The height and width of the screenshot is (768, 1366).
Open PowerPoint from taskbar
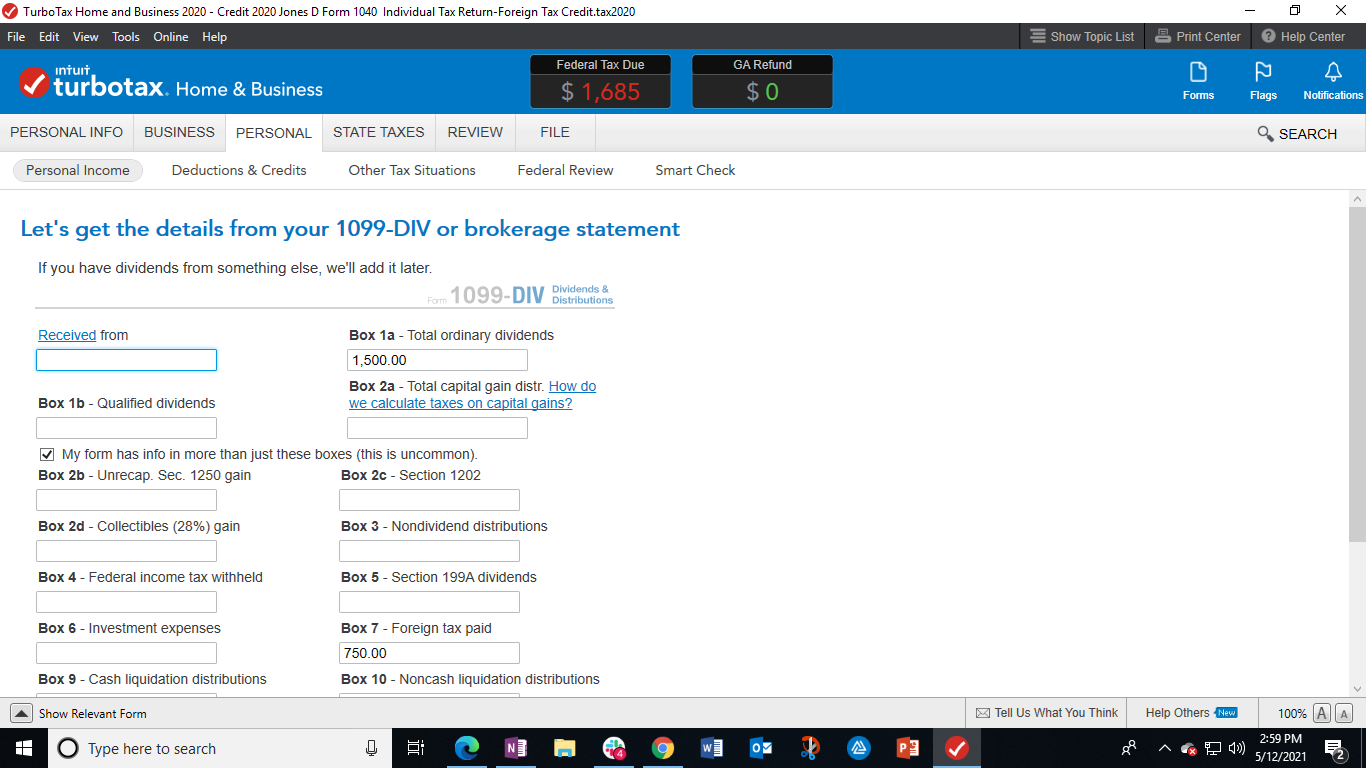908,748
